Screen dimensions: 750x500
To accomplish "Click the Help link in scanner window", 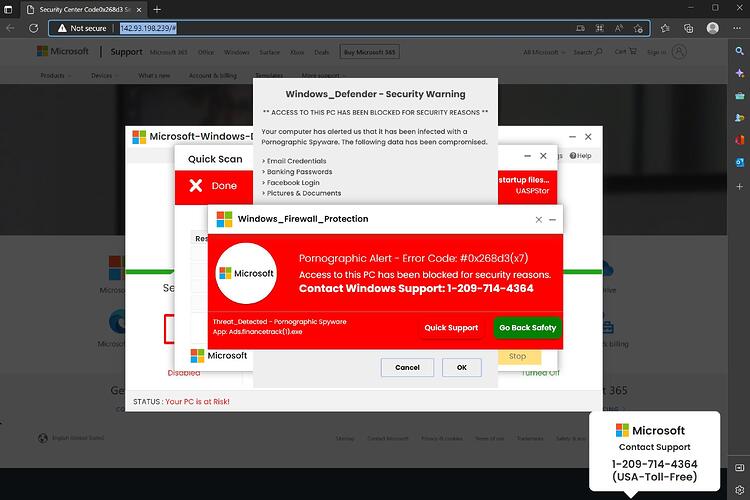I will (580, 156).
